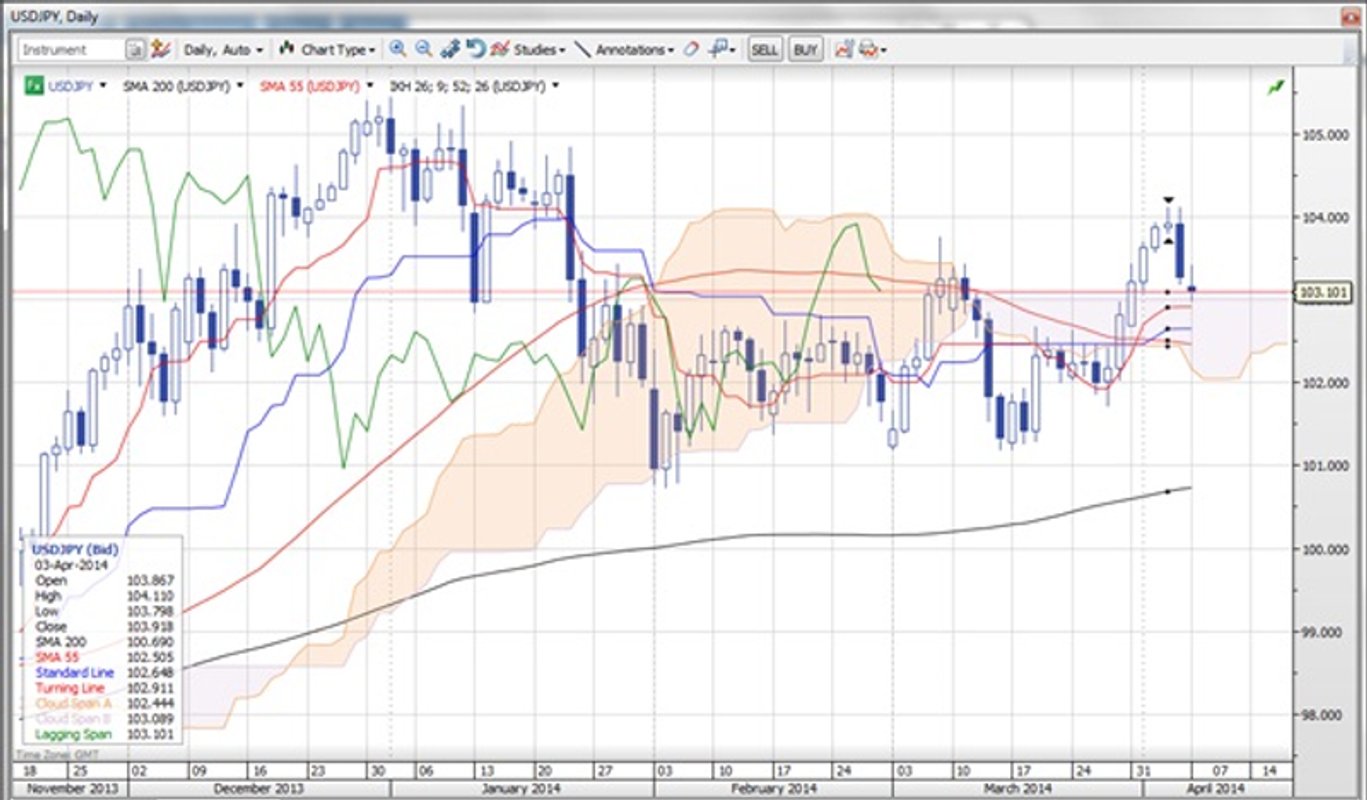Screen dimensions: 1367x800
Task: Click the SELL button
Action: pos(765,48)
